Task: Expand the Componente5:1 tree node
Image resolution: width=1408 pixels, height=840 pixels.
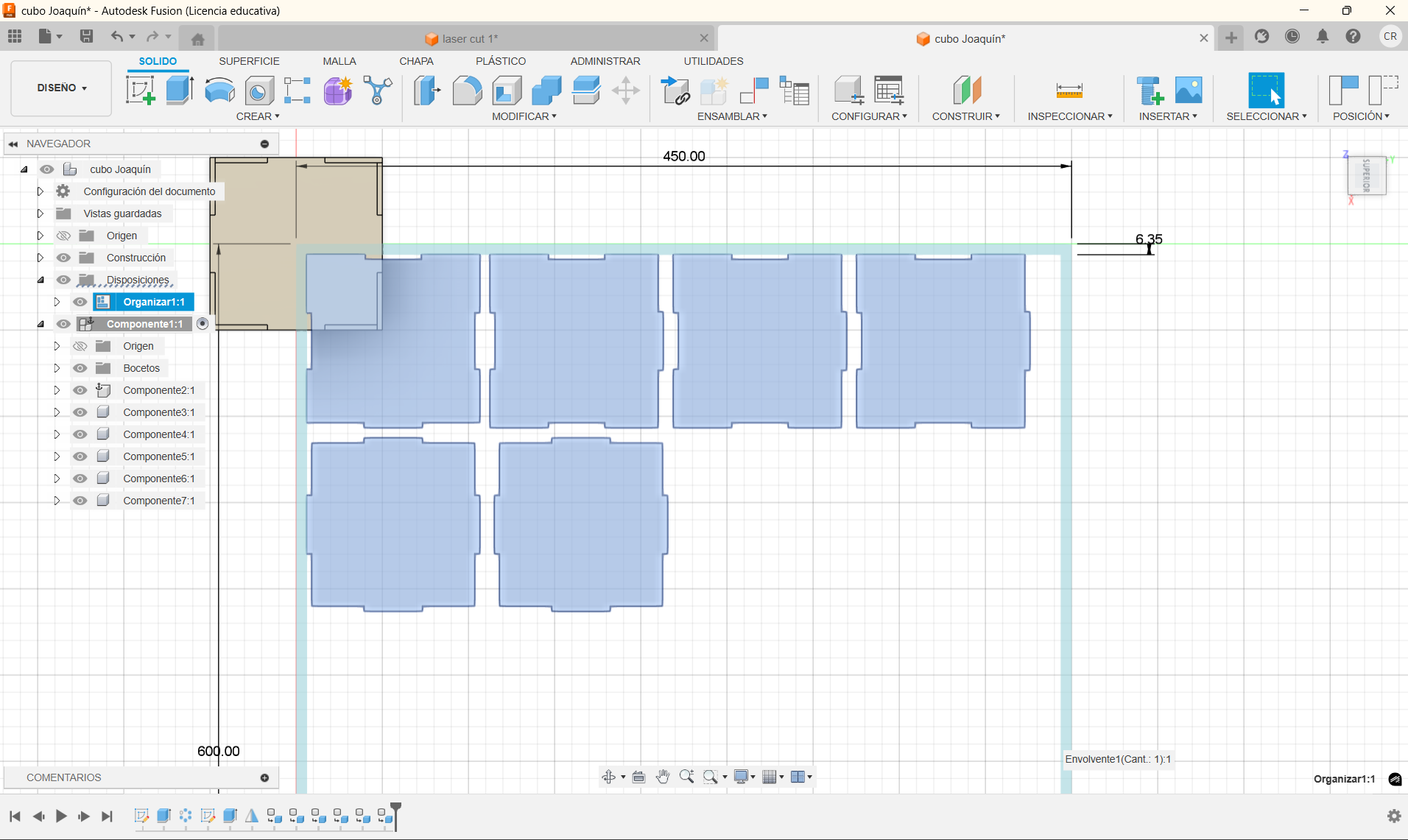Action: (57, 456)
